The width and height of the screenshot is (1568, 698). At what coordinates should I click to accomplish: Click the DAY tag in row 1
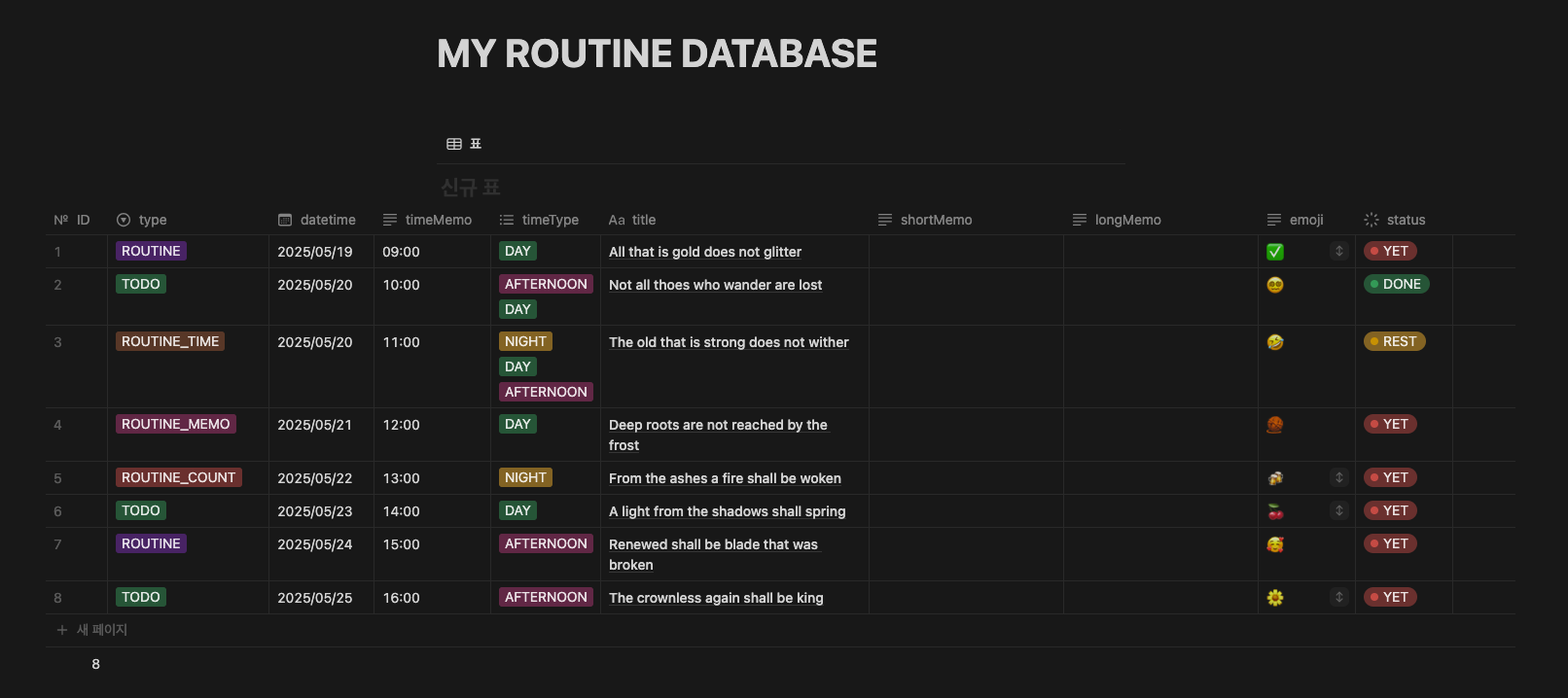(517, 251)
